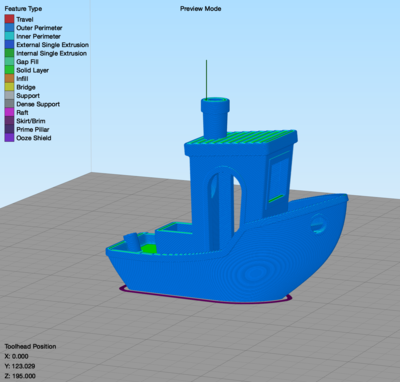Screen dimensions: 400x382
Task: Click the Skirt/Brim color swatch
Action: [x=9, y=121]
